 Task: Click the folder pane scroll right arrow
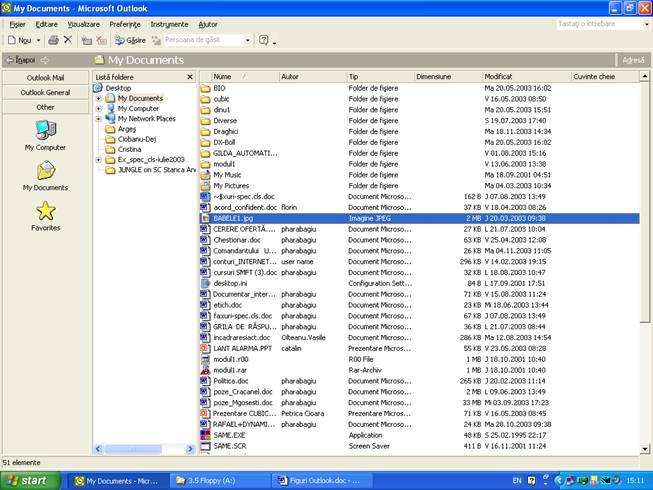pos(190,449)
